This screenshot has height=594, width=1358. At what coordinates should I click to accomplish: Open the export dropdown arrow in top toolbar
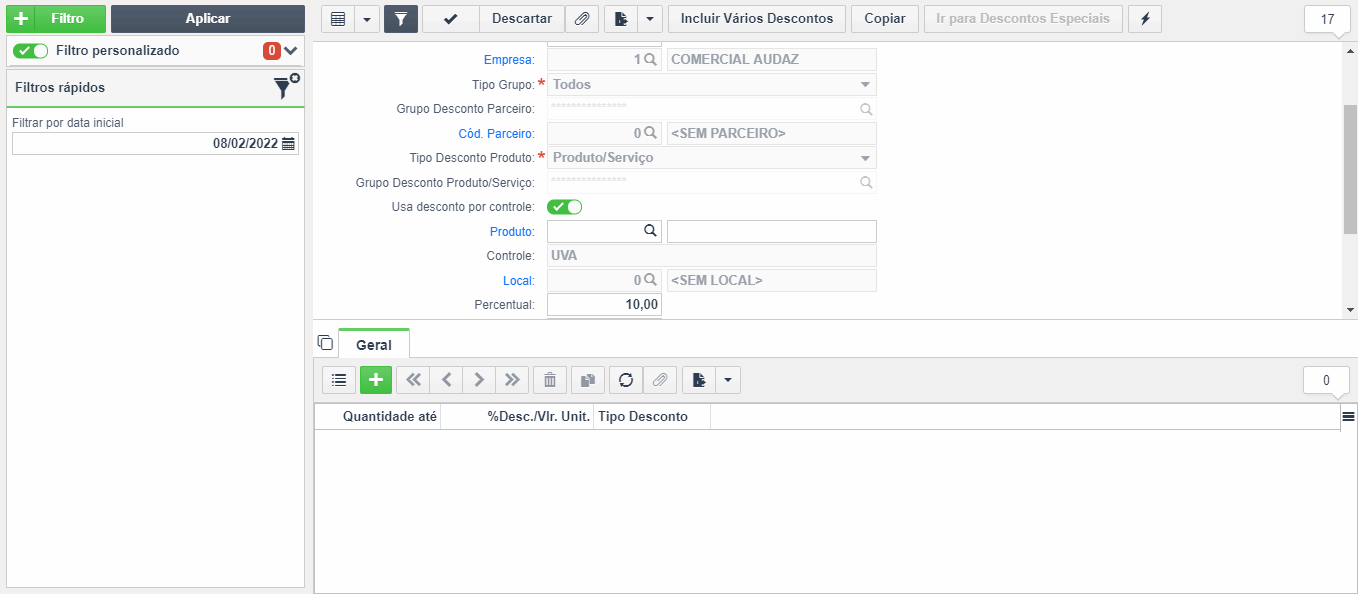(651, 19)
